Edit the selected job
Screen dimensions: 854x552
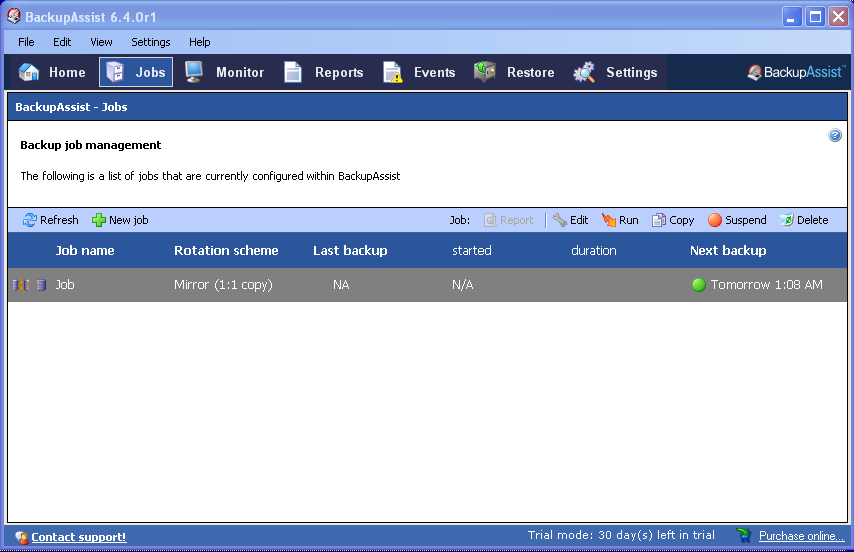[x=570, y=220]
